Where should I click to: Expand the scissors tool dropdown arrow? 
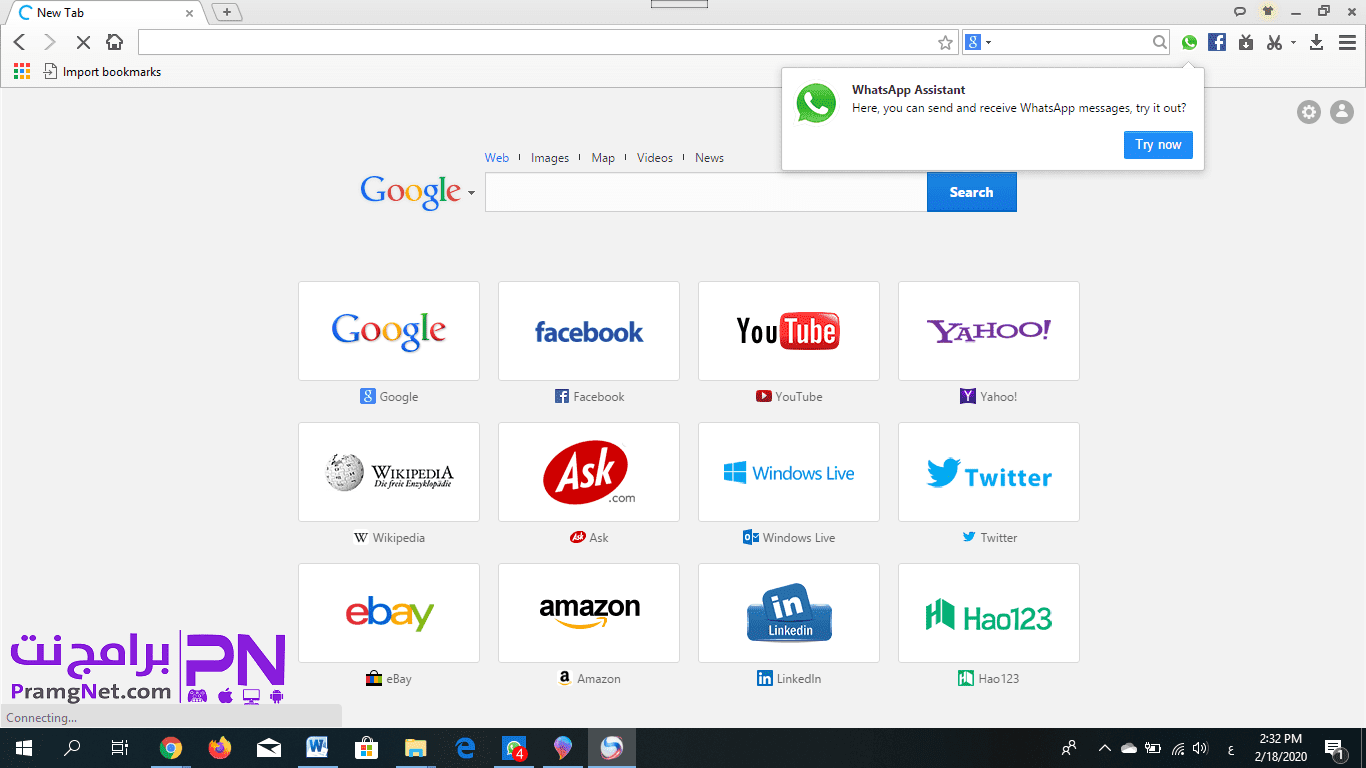[1293, 42]
